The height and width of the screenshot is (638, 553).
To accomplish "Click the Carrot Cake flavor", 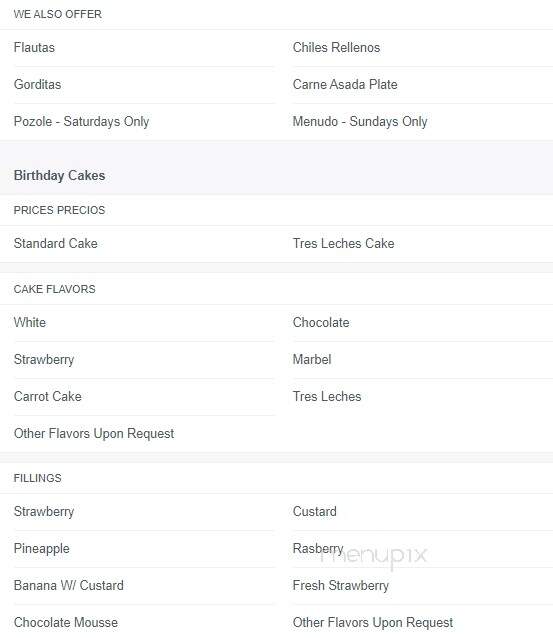I will (x=48, y=397).
